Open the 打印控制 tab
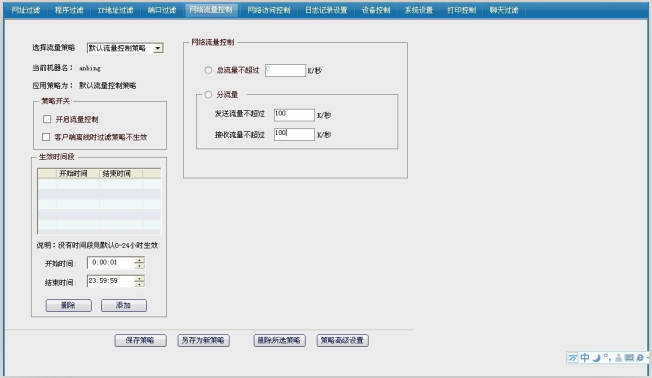652x378 pixels. [462, 10]
